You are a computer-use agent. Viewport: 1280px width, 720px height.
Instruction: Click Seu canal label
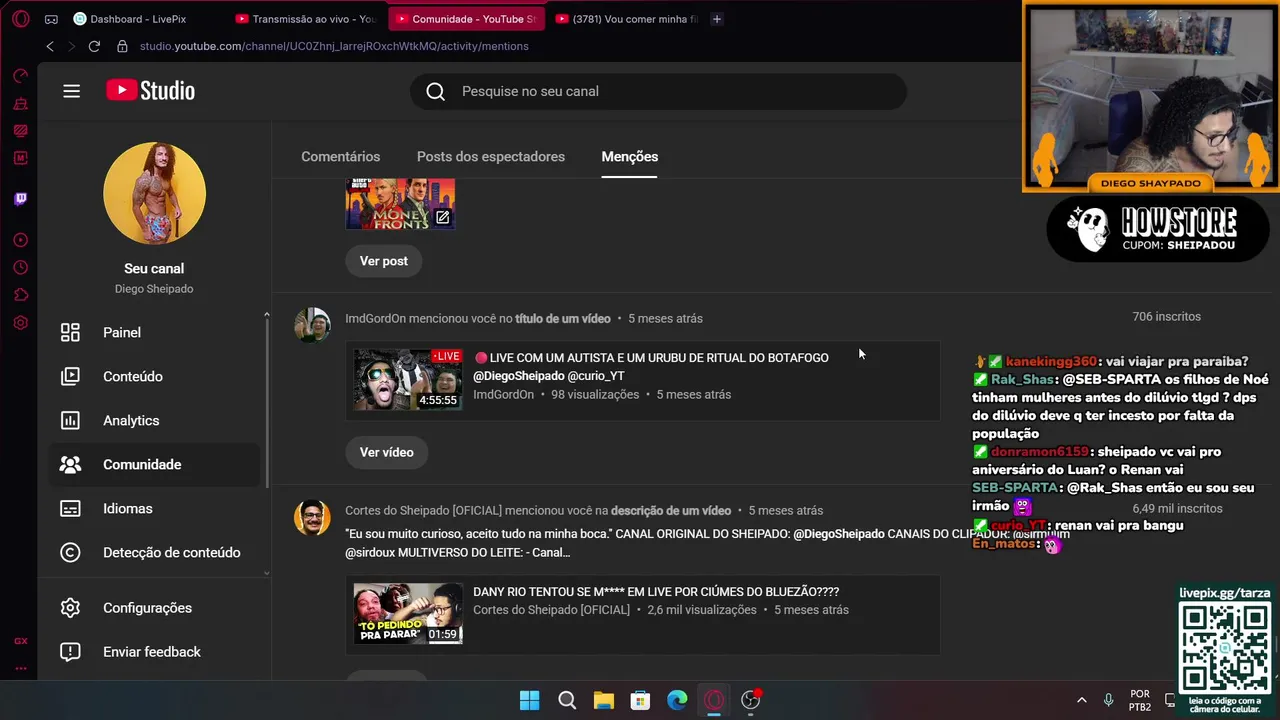(154, 269)
